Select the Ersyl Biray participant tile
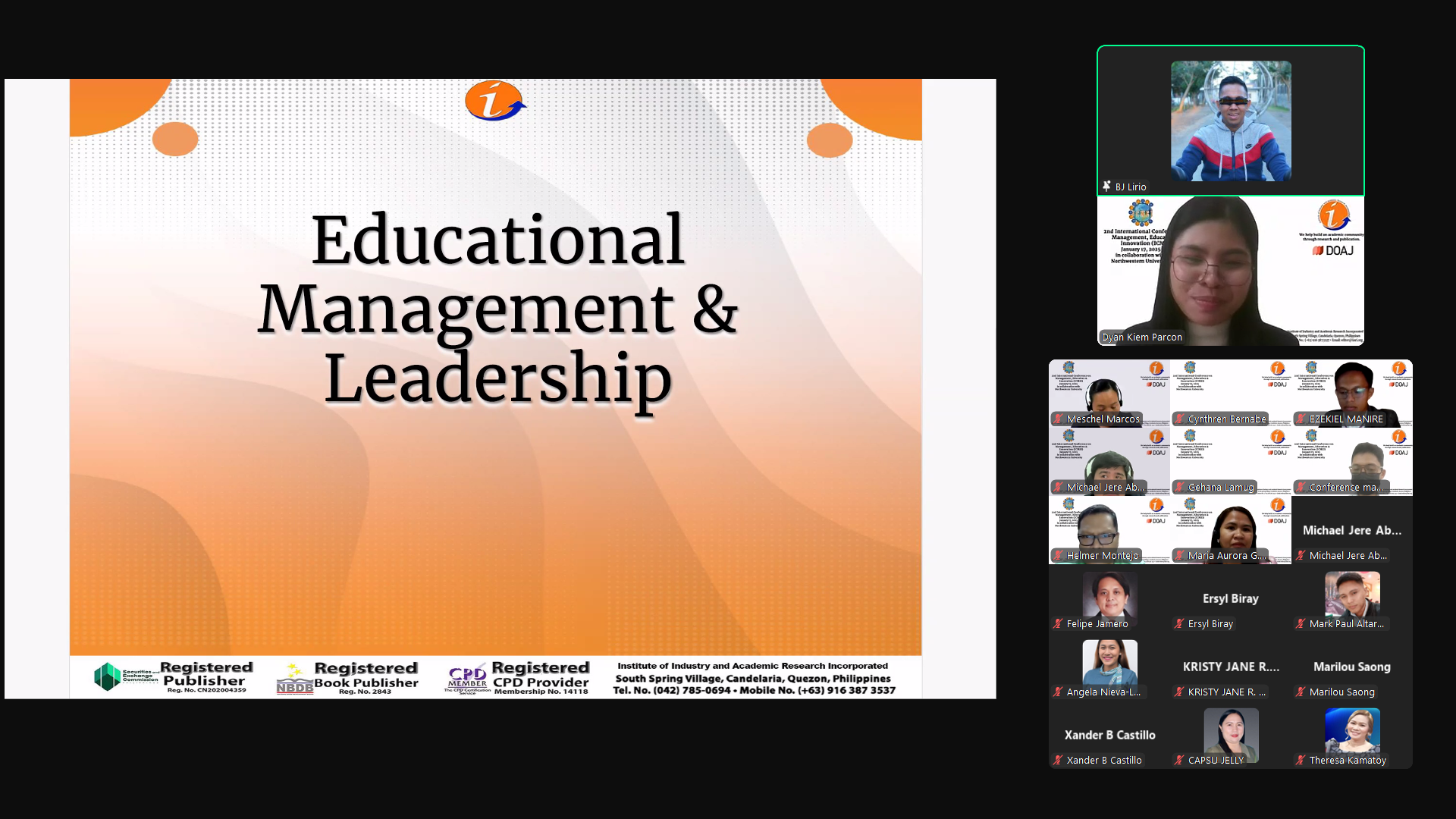This screenshot has width=1456, height=819. point(1230,599)
